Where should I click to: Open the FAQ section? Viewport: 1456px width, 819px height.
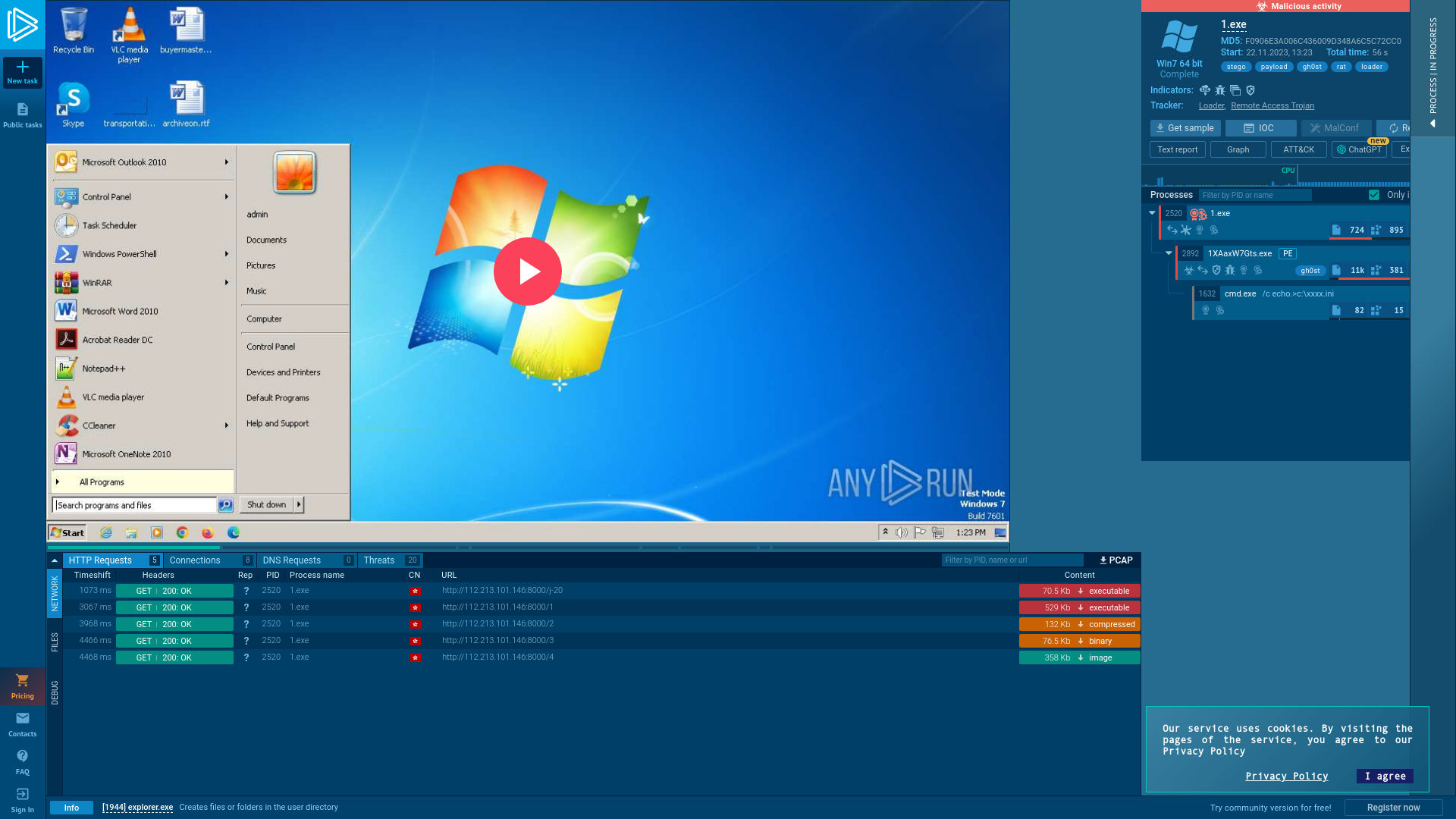tap(23, 762)
